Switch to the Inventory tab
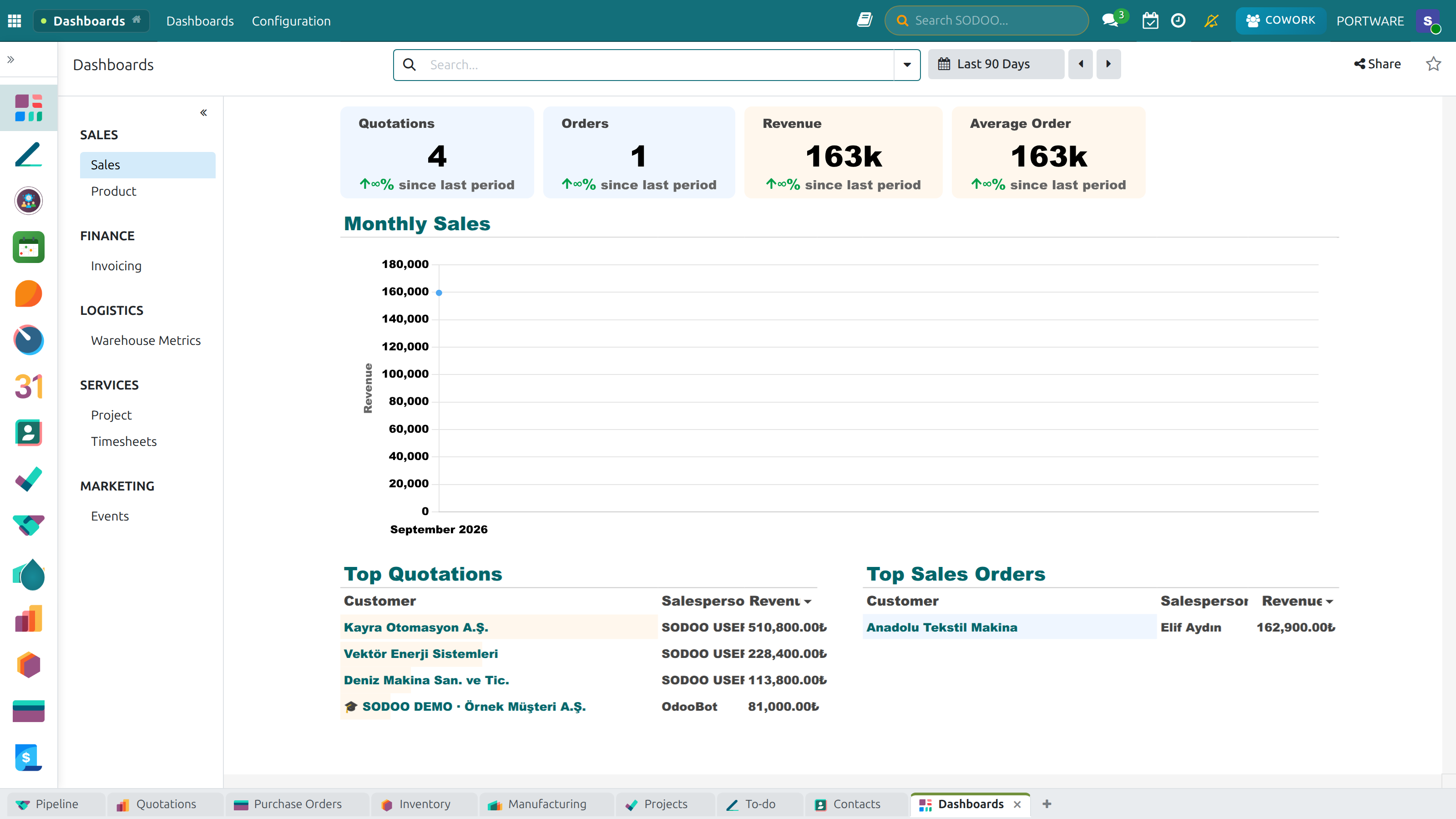Image resolution: width=1456 pixels, height=819 pixels. [x=424, y=804]
